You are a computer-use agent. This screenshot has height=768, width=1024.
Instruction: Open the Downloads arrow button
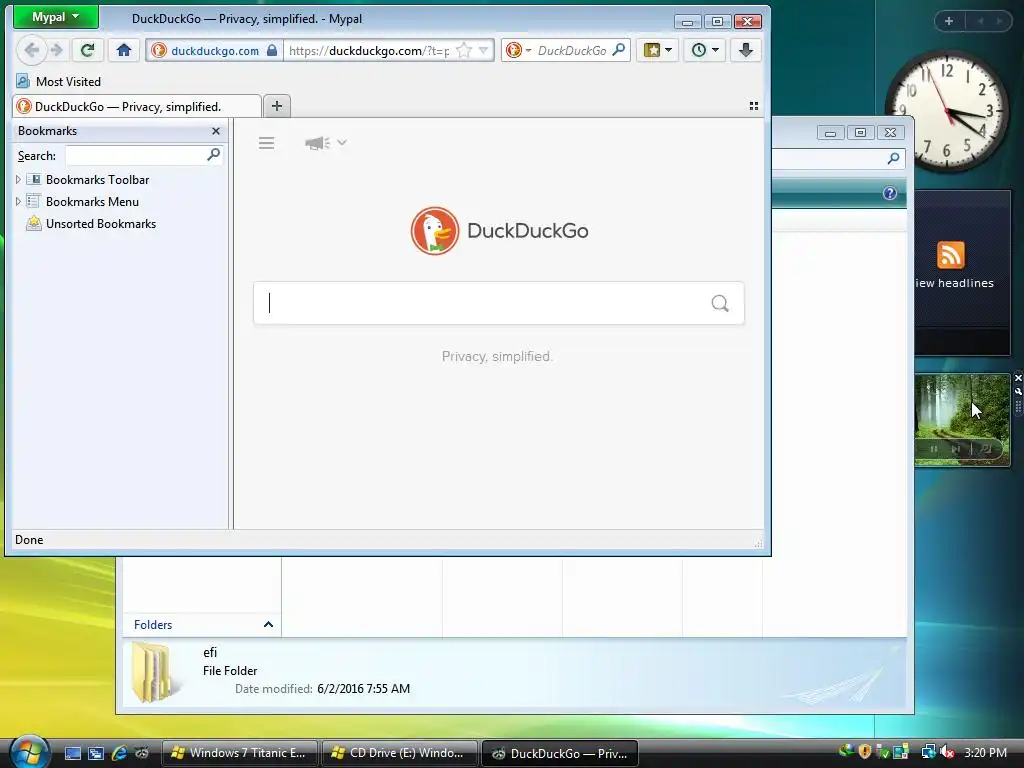click(746, 50)
